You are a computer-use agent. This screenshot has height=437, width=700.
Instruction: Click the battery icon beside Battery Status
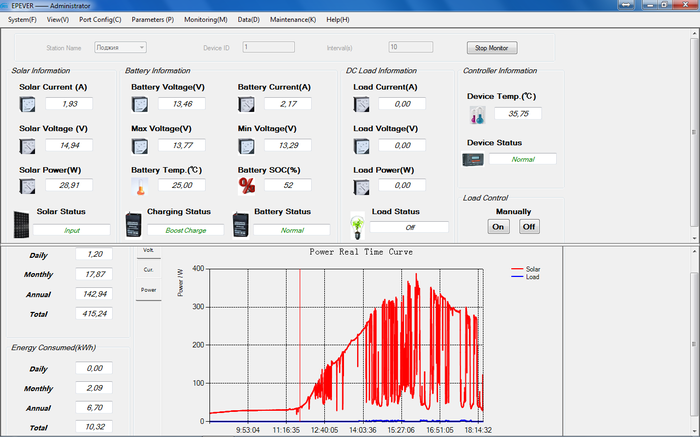click(240, 223)
